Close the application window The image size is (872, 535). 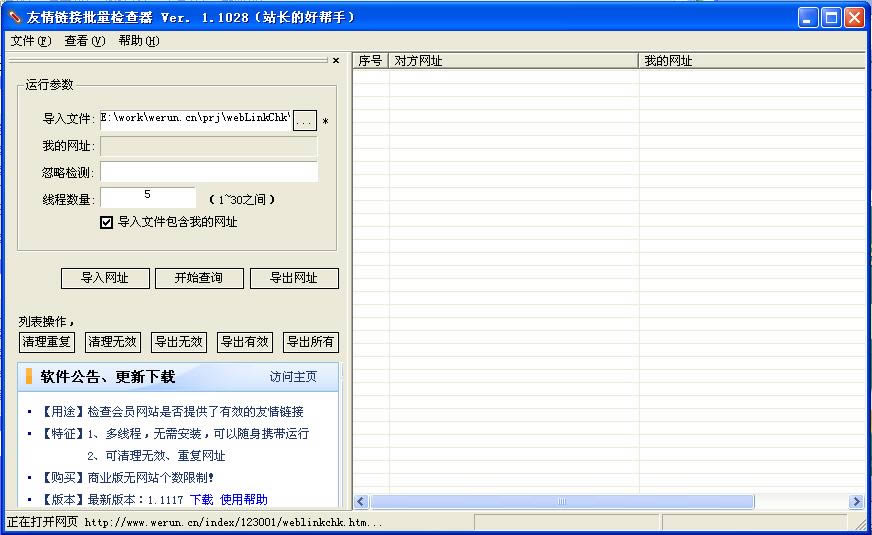[x=855, y=18]
